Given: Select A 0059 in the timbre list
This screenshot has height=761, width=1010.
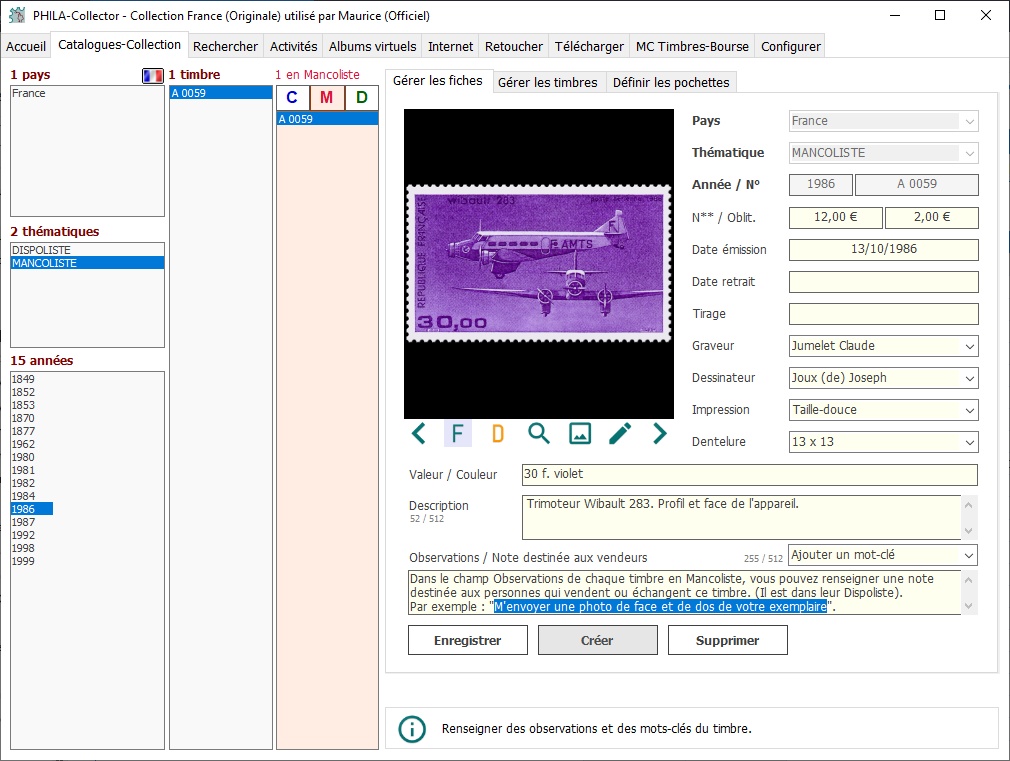Looking at the screenshot, I should coord(221,93).
